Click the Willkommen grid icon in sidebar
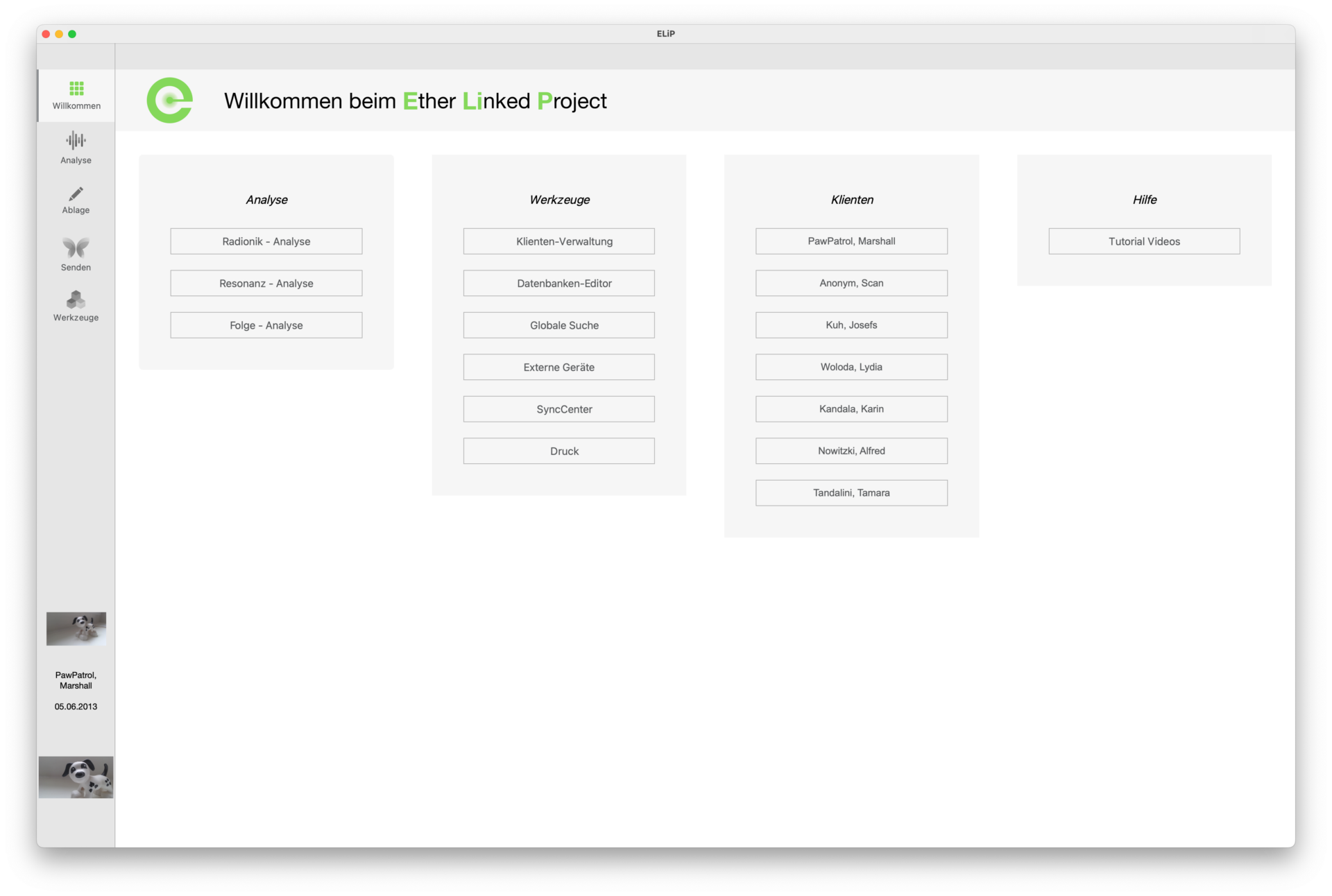Viewport: 1332px width, 896px height. [76, 88]
